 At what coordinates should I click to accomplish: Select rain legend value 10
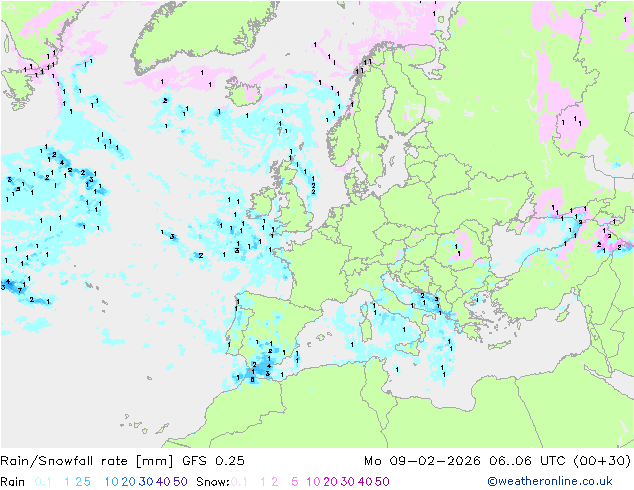click(112, 482)
